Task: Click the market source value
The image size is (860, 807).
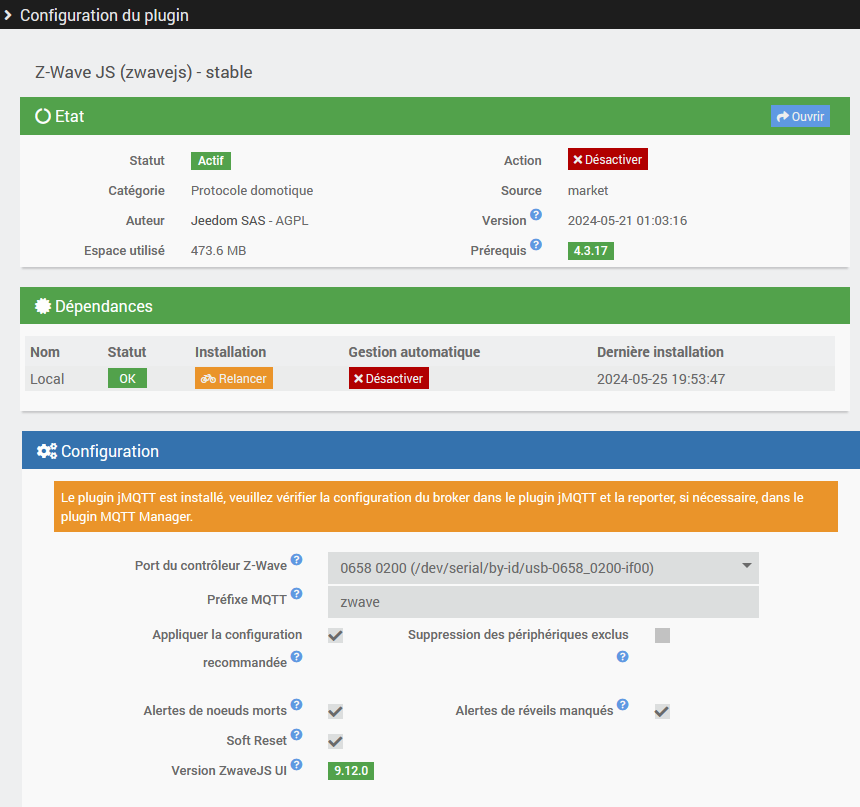Action: [587, 190]
